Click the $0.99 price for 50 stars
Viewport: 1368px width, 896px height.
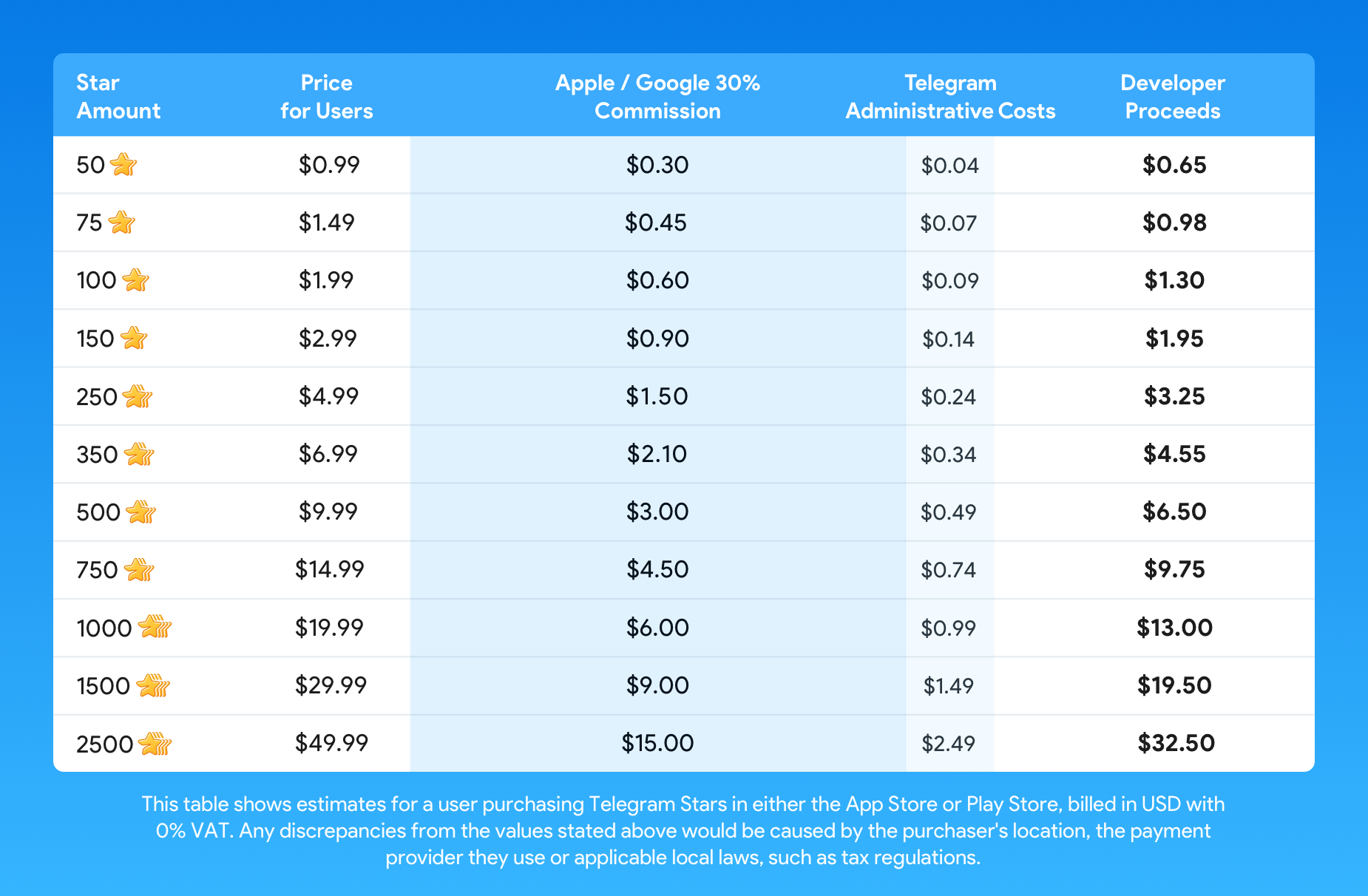point(329,164)
